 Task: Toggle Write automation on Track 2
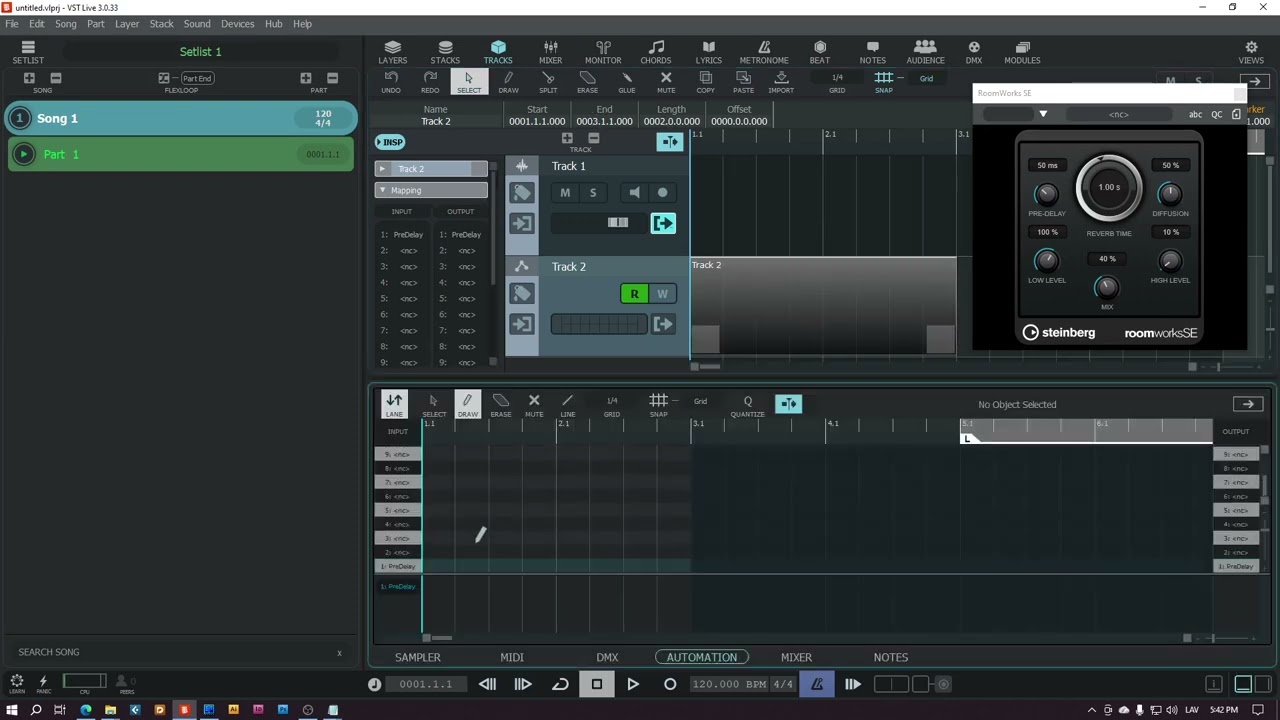click(x=662, y=294)
